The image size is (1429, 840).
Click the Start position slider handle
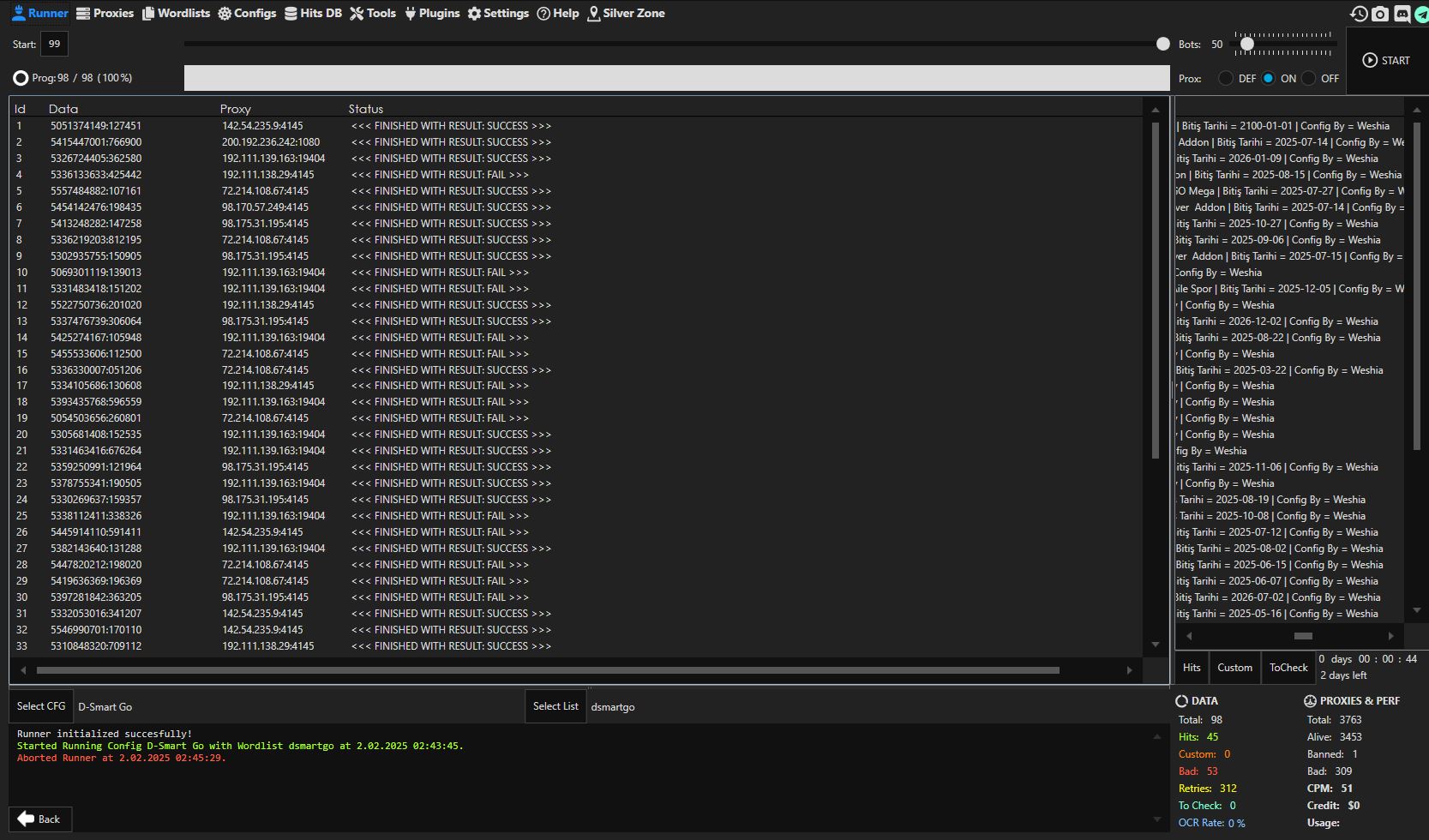[1163, 44]
